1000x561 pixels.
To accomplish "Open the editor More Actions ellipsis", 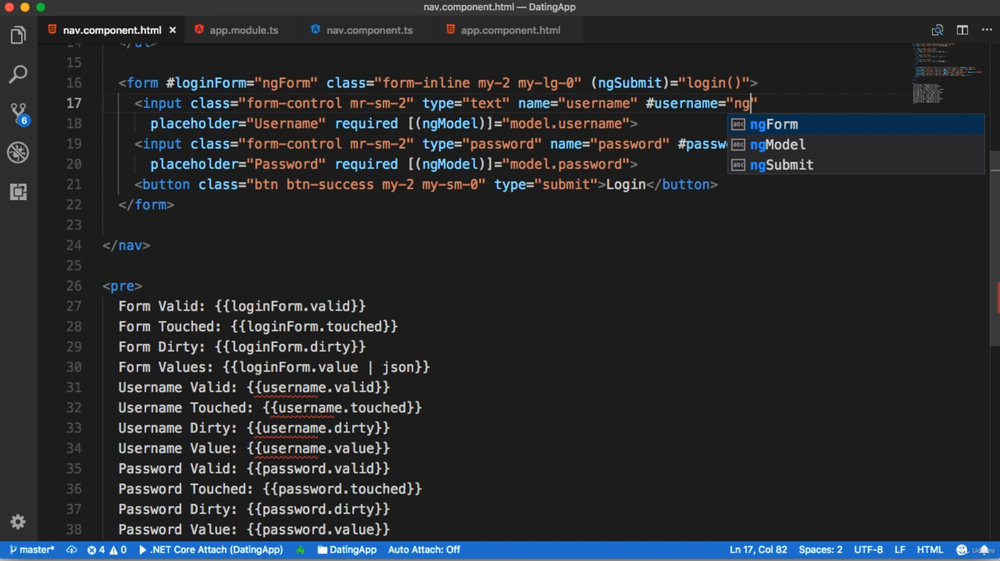I will point(987,30).
